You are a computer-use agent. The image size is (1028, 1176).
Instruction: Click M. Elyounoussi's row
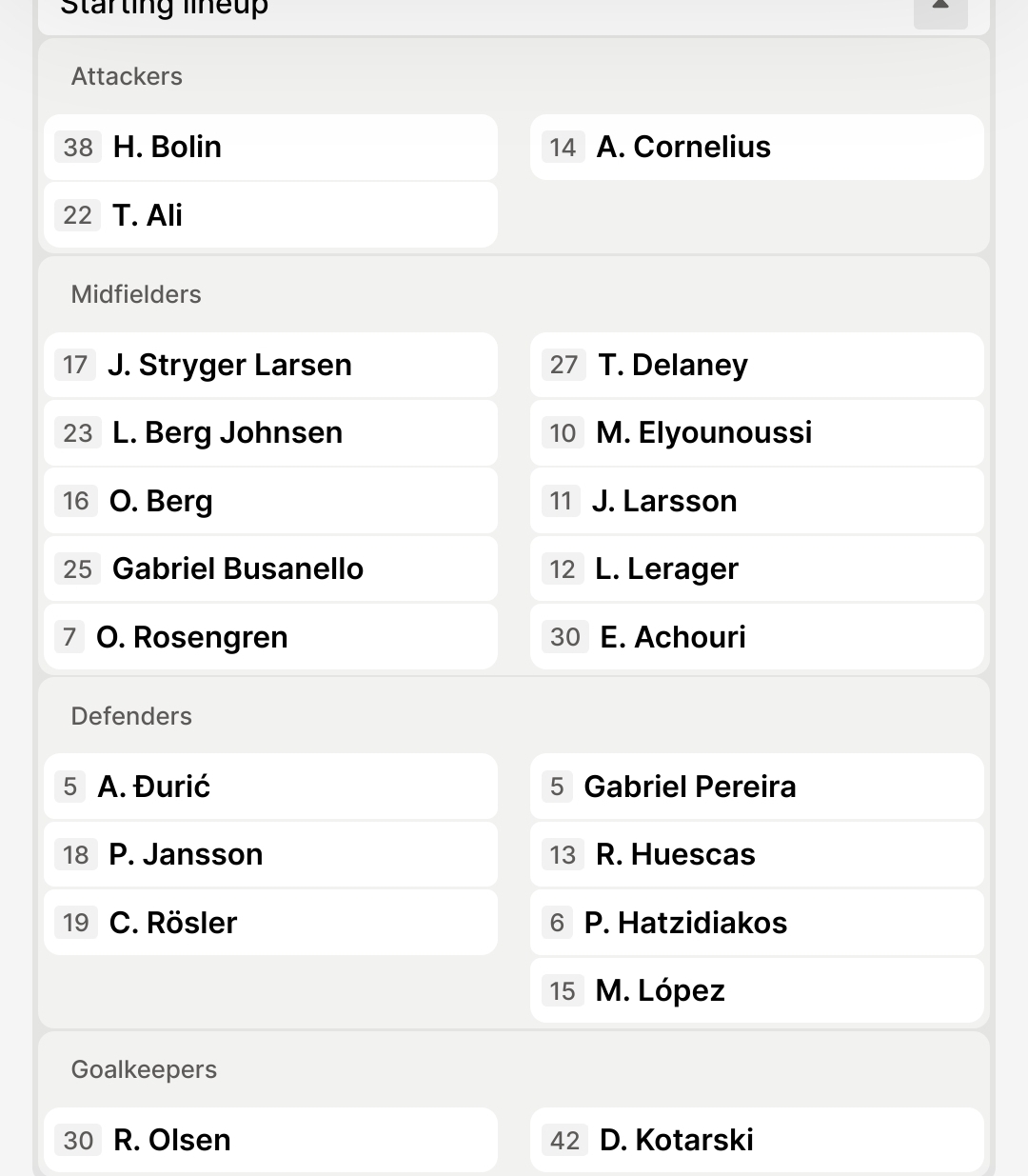pyautogui.click(x=757, y=433)
